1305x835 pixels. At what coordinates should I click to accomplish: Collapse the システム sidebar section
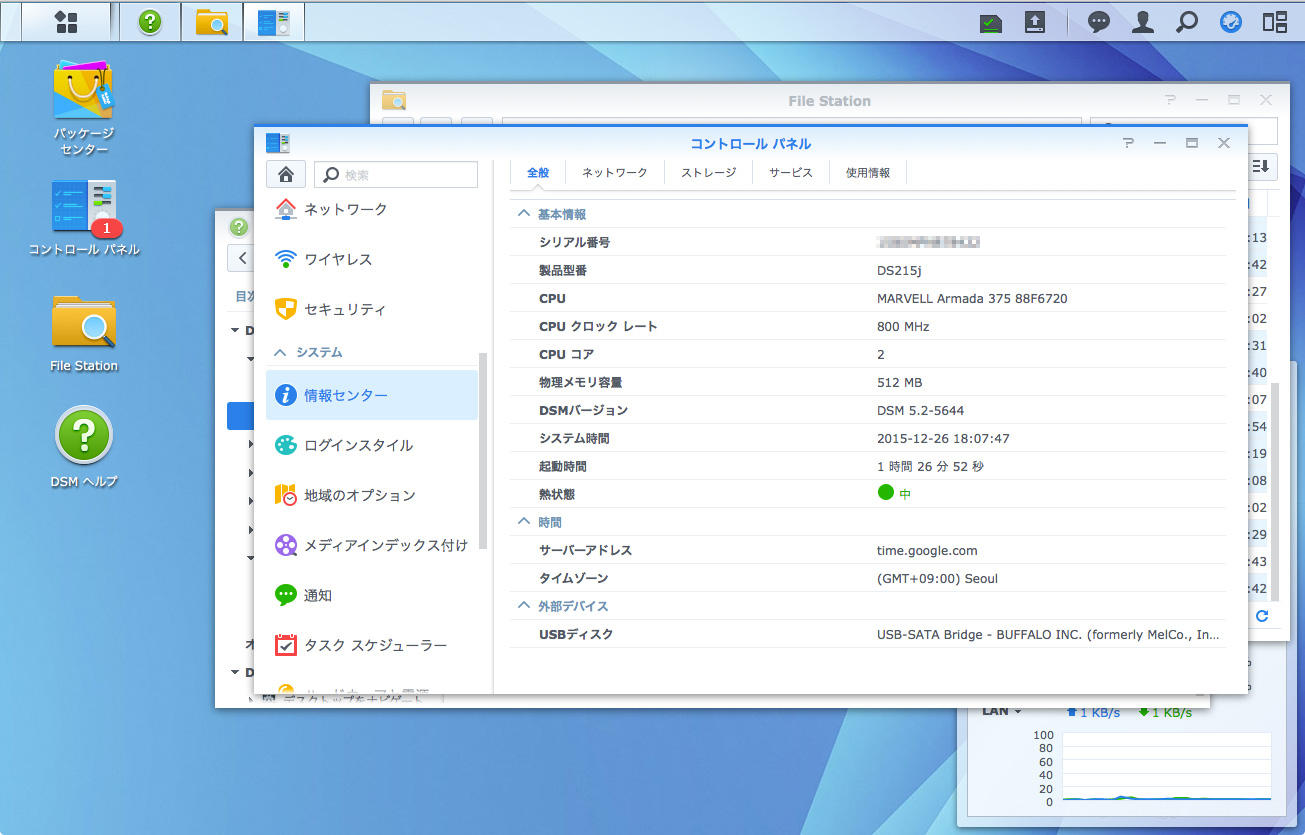279,353
